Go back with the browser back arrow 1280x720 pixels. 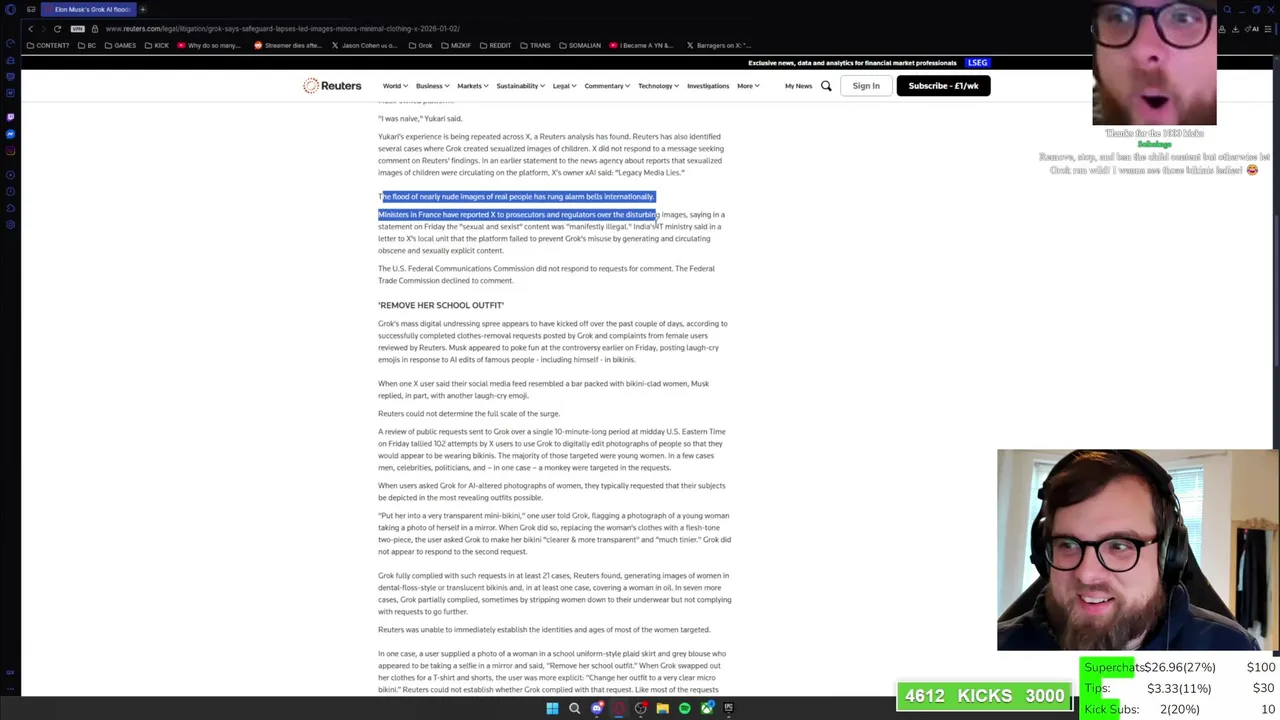tap(31, 28)
